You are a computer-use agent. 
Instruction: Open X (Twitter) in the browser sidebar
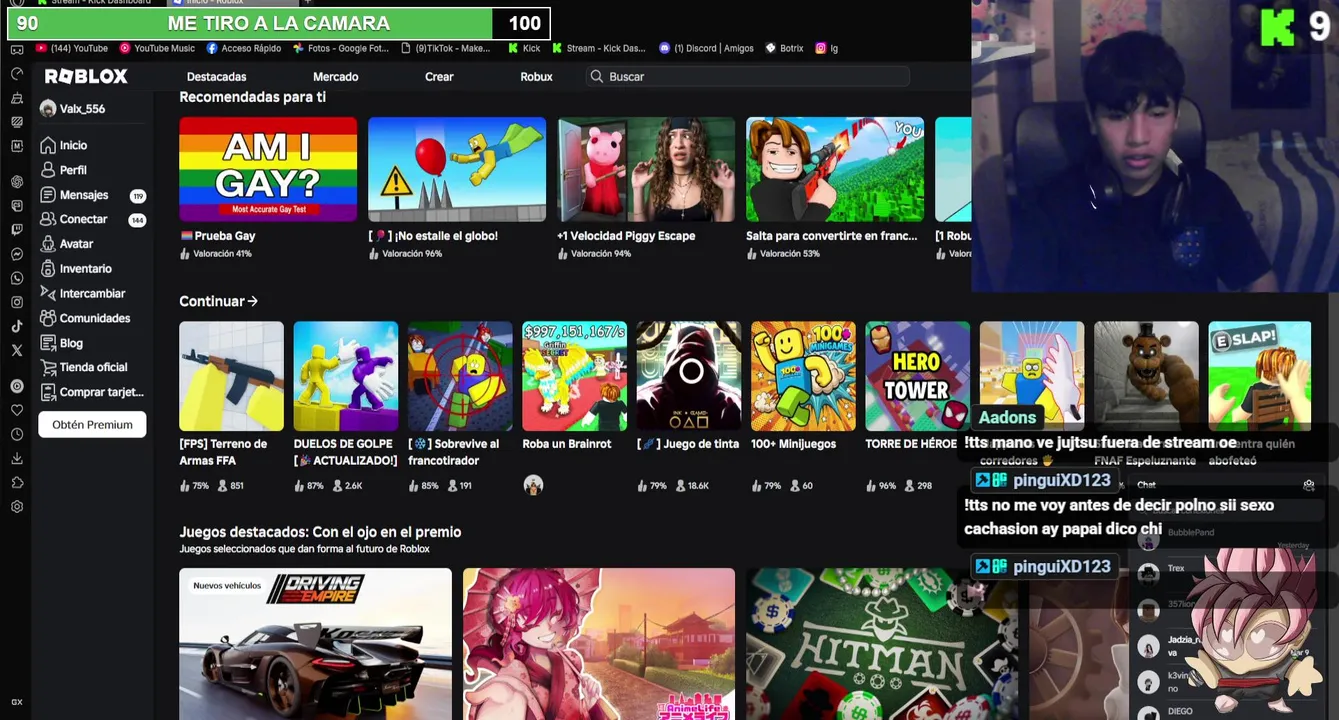coord(17,350)
